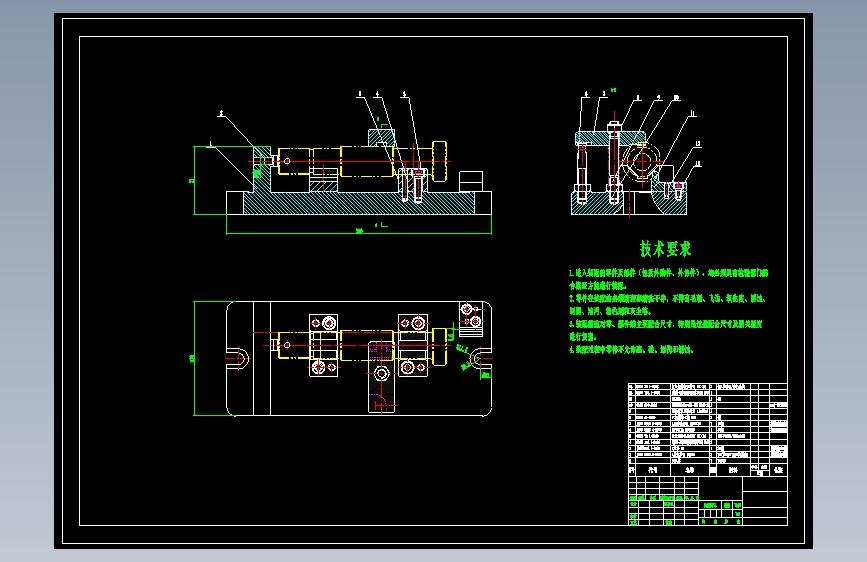
Task: Select the last technical requirement line numbered 4
Action: click(631, 350)
